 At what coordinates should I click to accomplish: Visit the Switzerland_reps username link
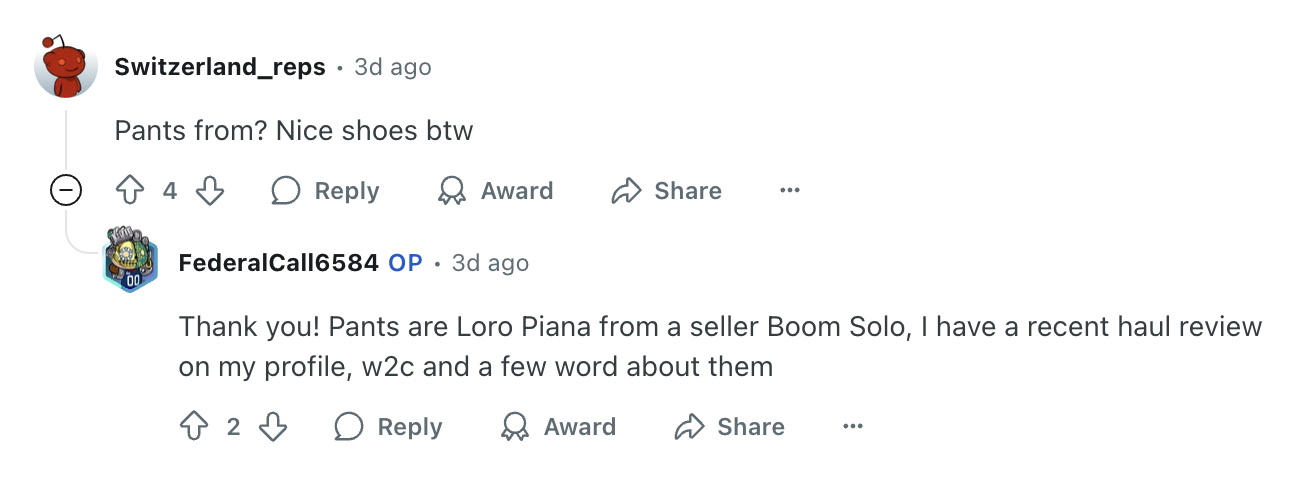coord(220,67)
